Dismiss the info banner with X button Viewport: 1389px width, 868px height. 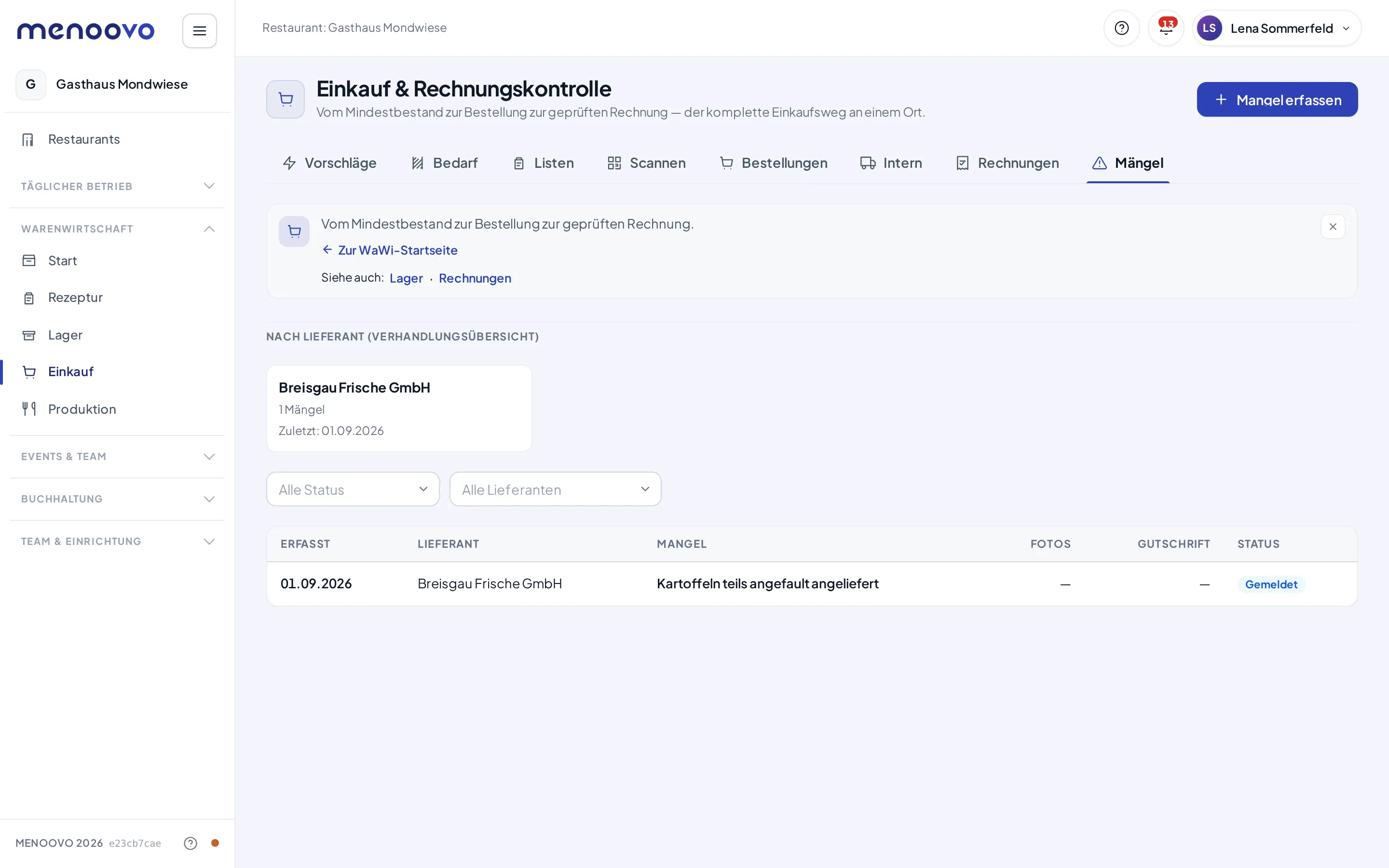click(1333, 227)
